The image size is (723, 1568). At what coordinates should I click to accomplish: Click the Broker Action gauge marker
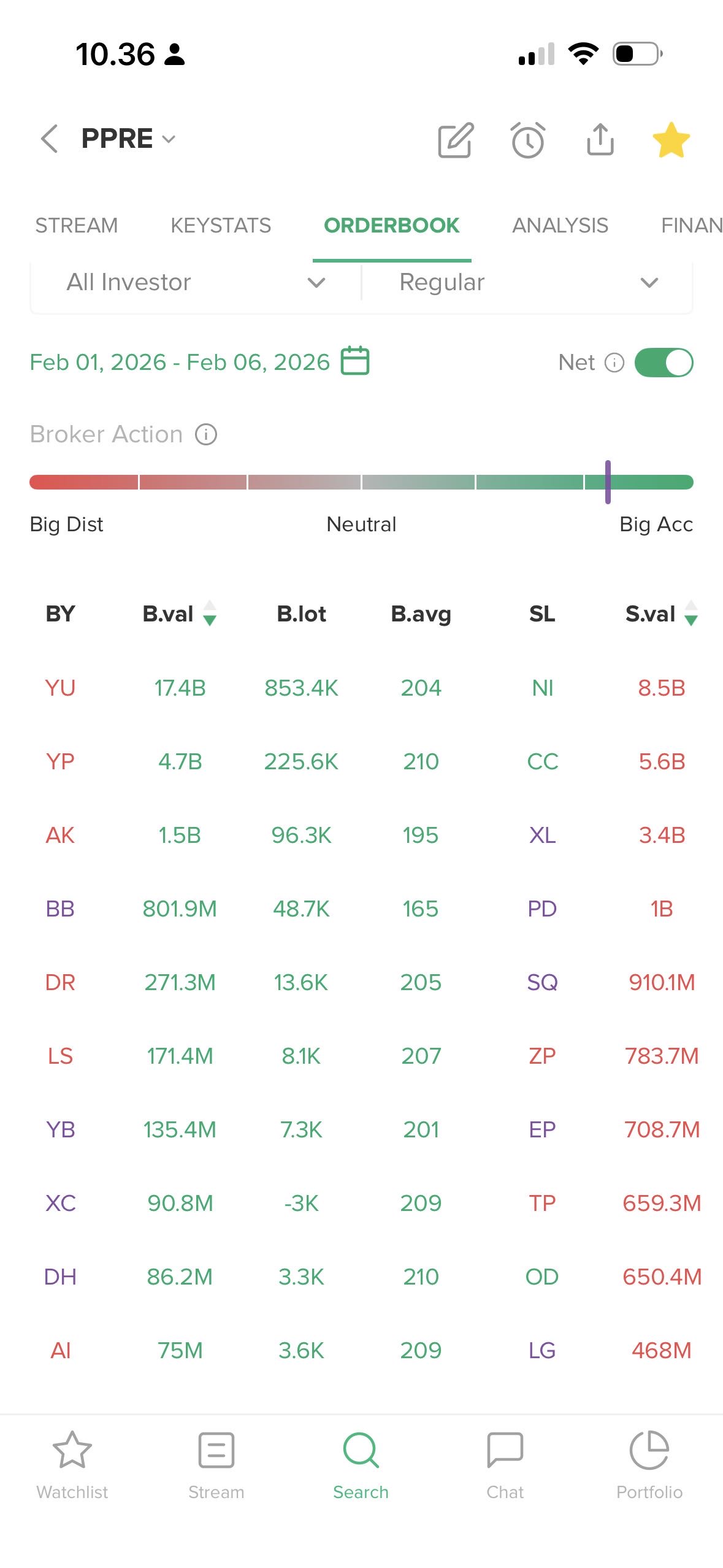608,482
